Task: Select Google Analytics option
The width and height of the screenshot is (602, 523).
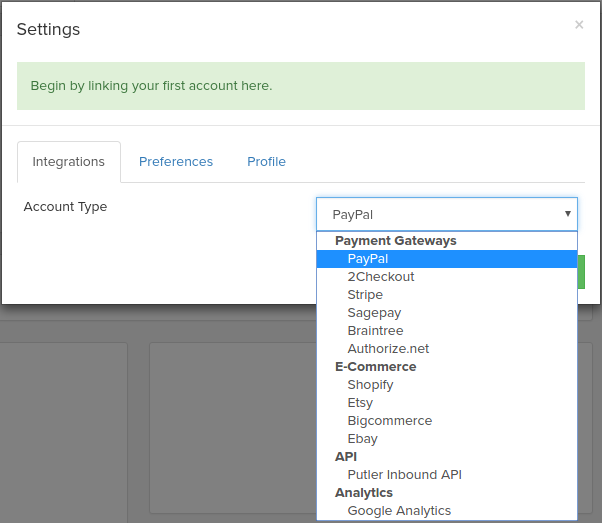Action: 447,511
